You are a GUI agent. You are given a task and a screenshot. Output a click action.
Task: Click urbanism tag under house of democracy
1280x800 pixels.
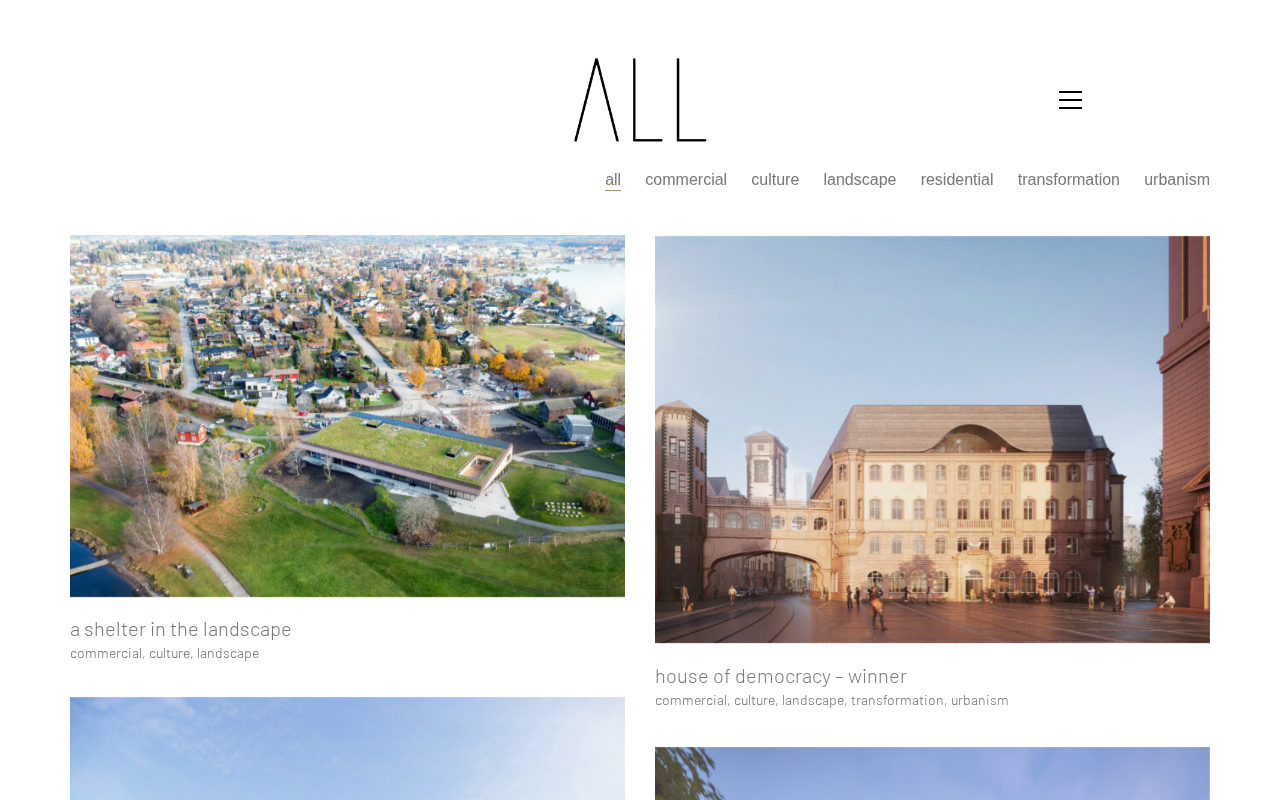(980, 700)
